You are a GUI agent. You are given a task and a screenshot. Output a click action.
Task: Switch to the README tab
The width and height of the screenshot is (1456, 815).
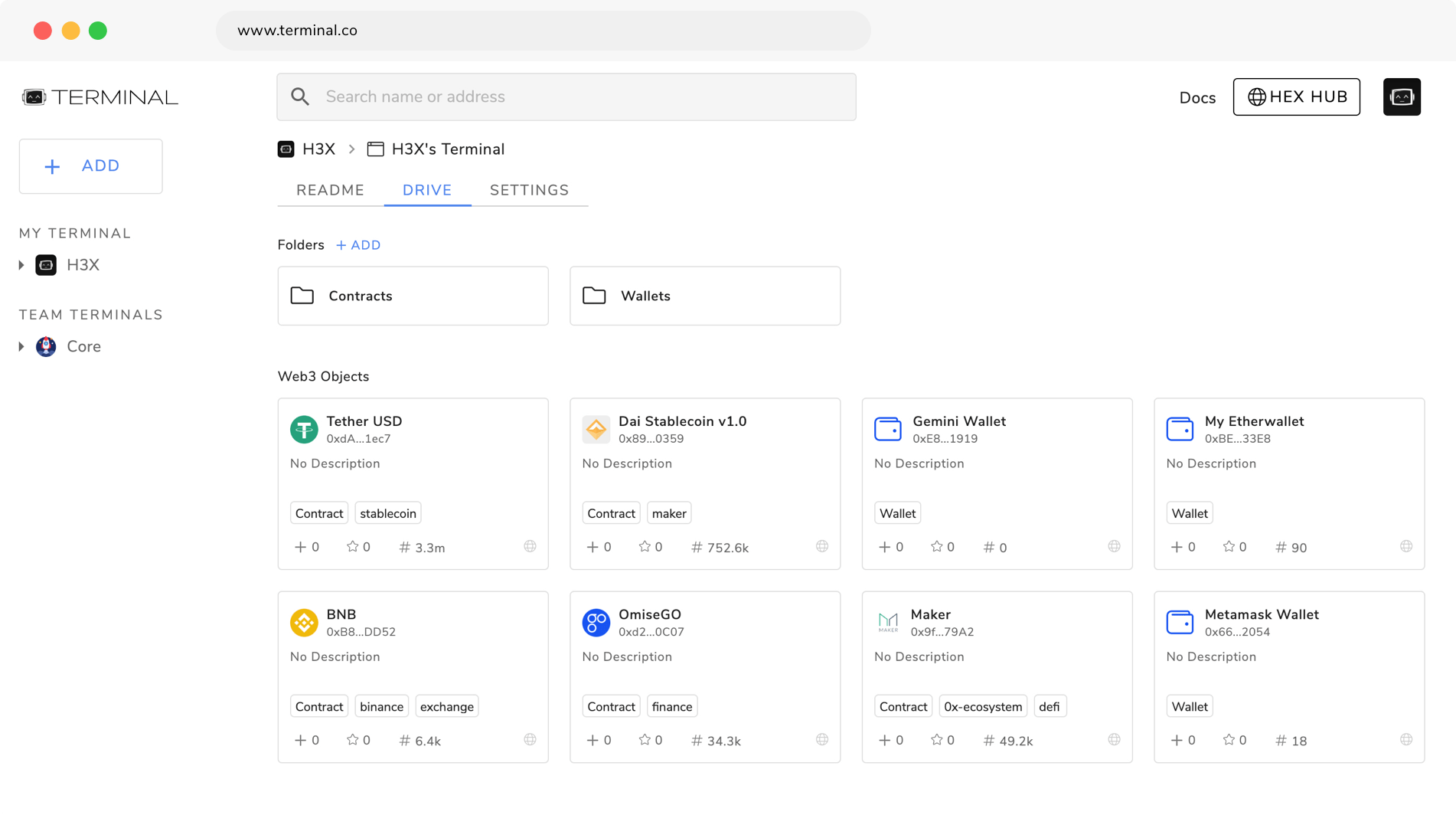[x=330, y=190]
